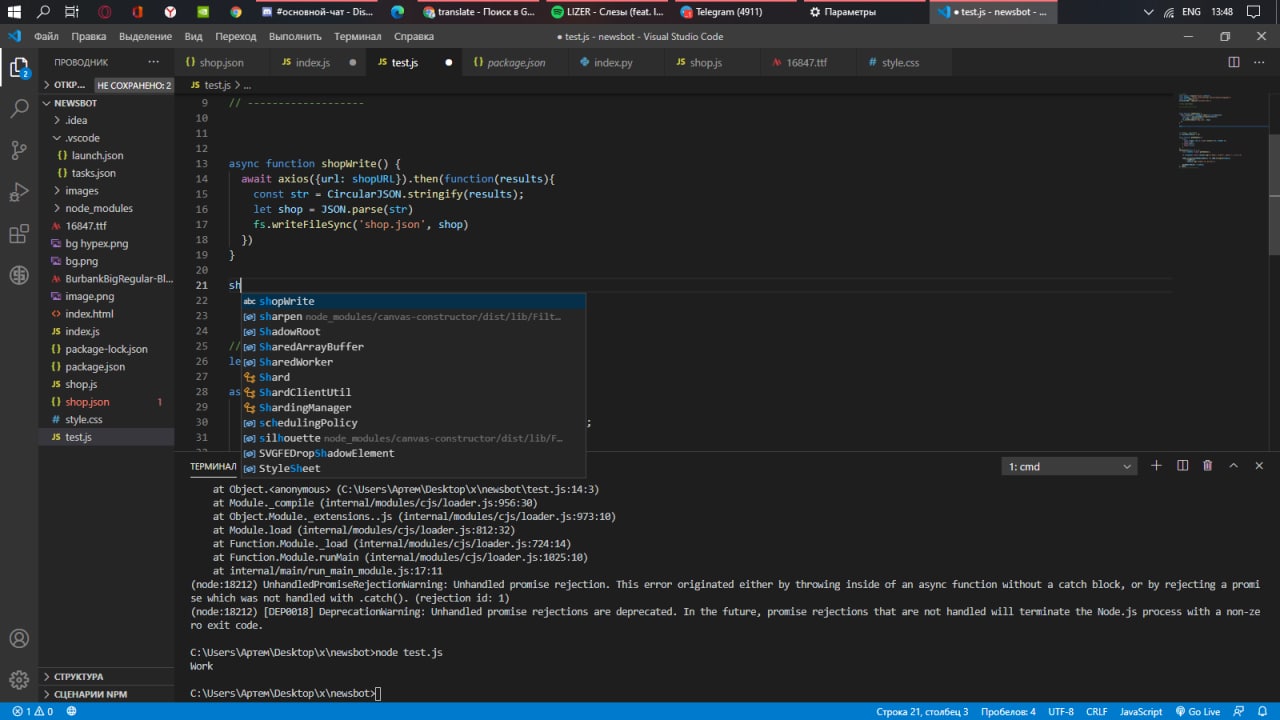The height and width of the screenshot is (720, 1280).
Task: Expand the СТРУКТУРА outline section
Action: coord(107,676)
